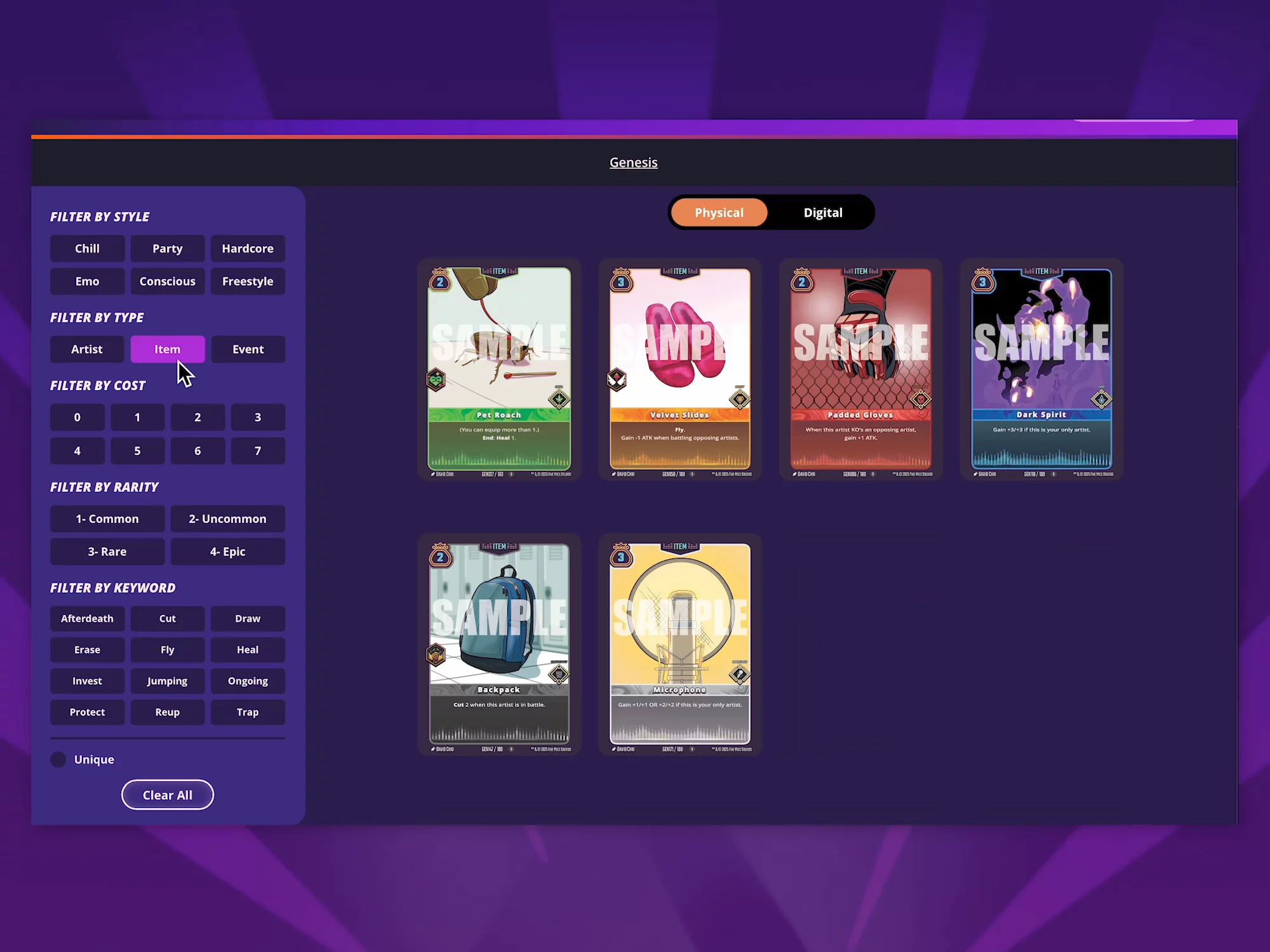1270x952 pixels.
Task: Select the Event type filter
Action: [248, 349]
